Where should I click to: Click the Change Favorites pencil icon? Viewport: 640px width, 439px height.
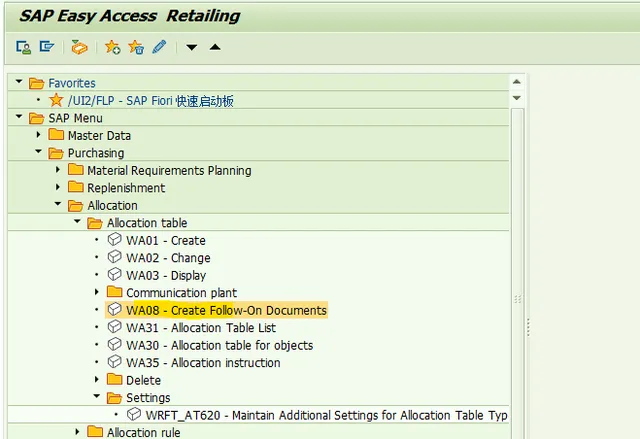pyautogui.click(x=159, y=47)
